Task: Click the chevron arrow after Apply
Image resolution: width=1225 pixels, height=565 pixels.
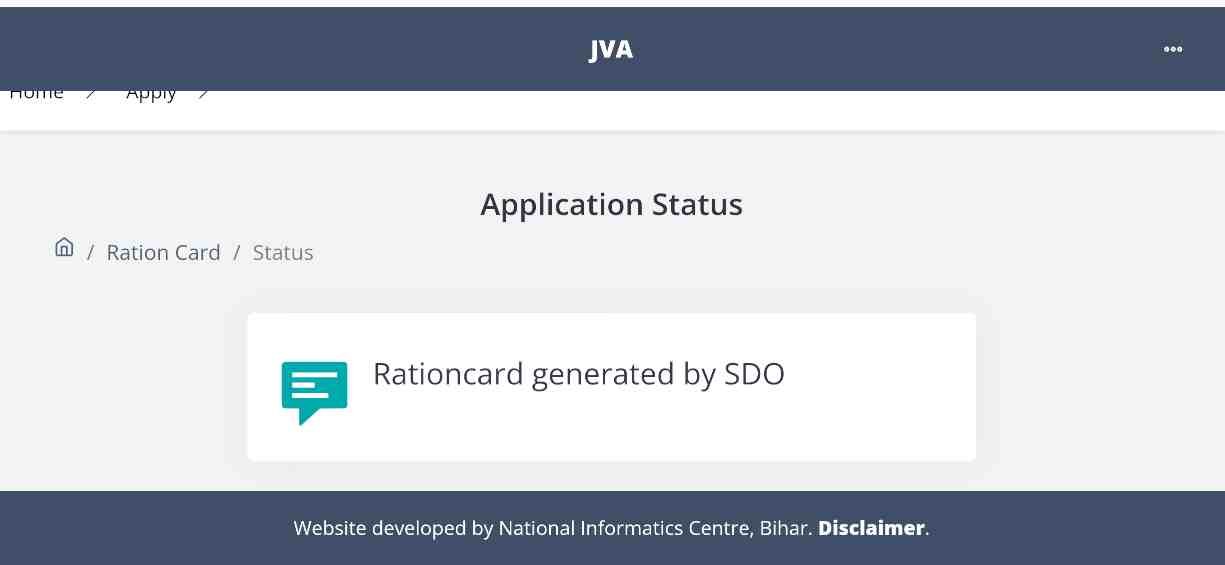Action: (203, 94)
